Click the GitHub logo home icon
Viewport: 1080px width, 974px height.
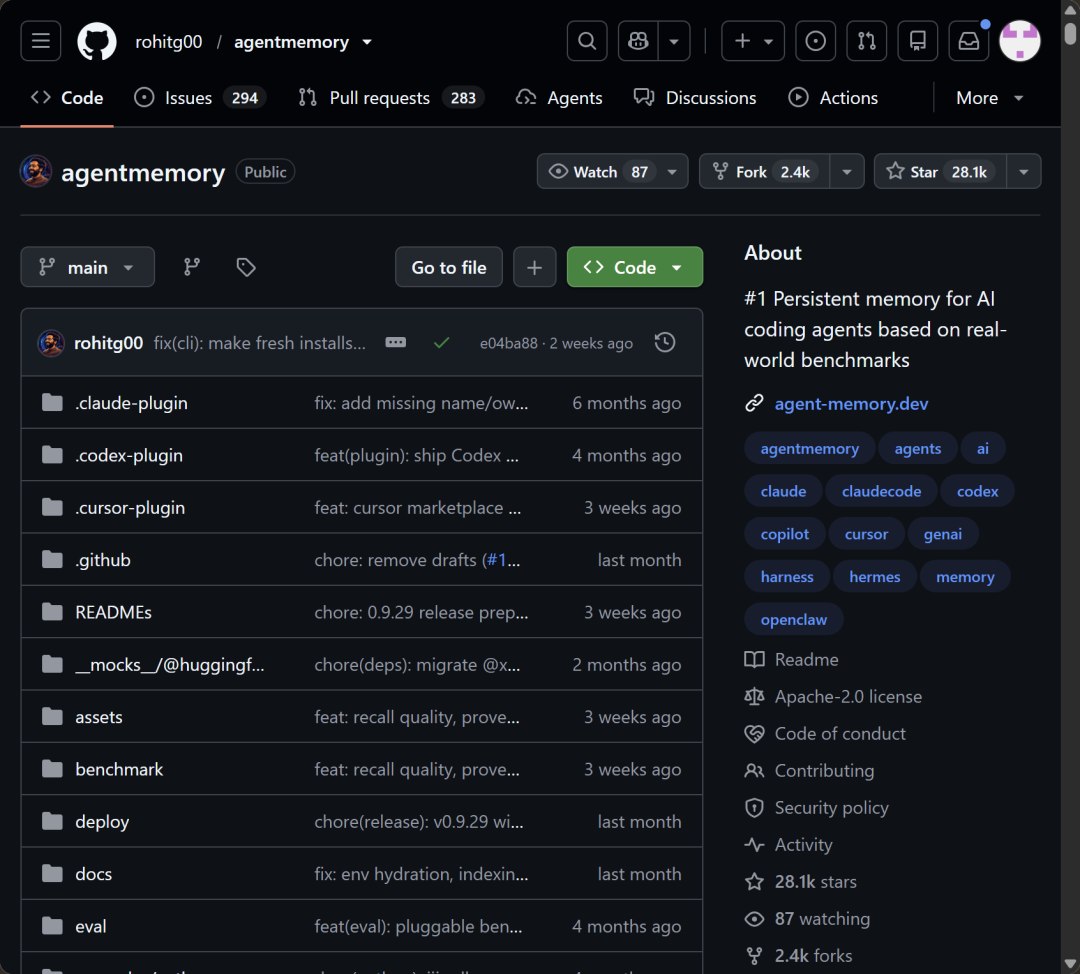(96, 41)
